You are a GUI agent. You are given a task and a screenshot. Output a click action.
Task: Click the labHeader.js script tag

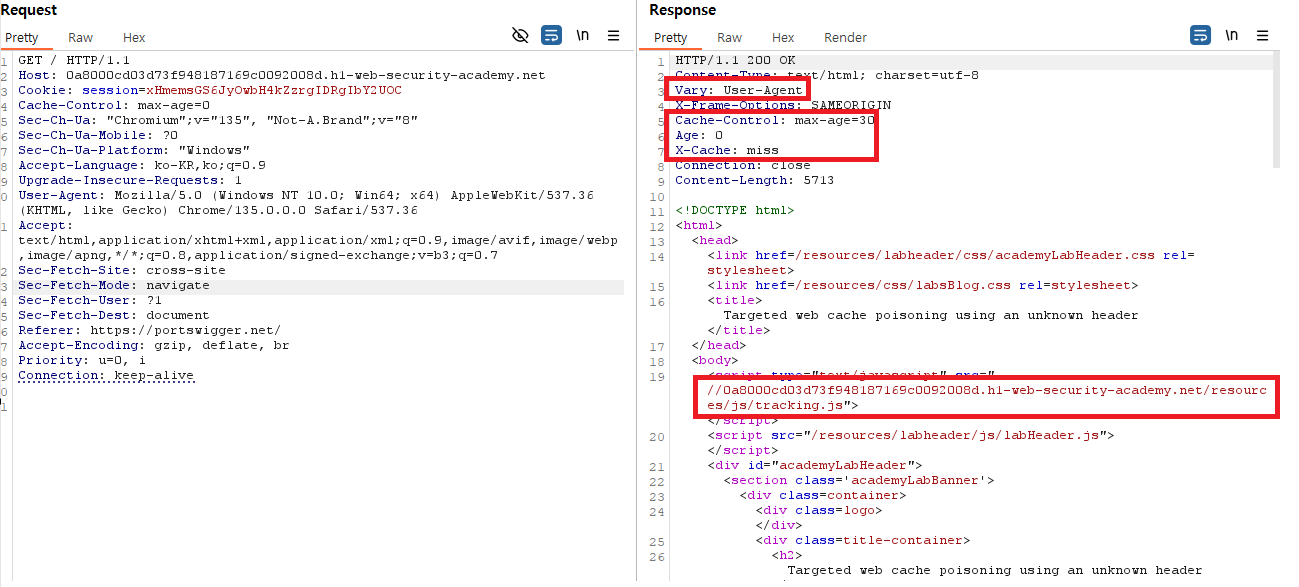911,435
